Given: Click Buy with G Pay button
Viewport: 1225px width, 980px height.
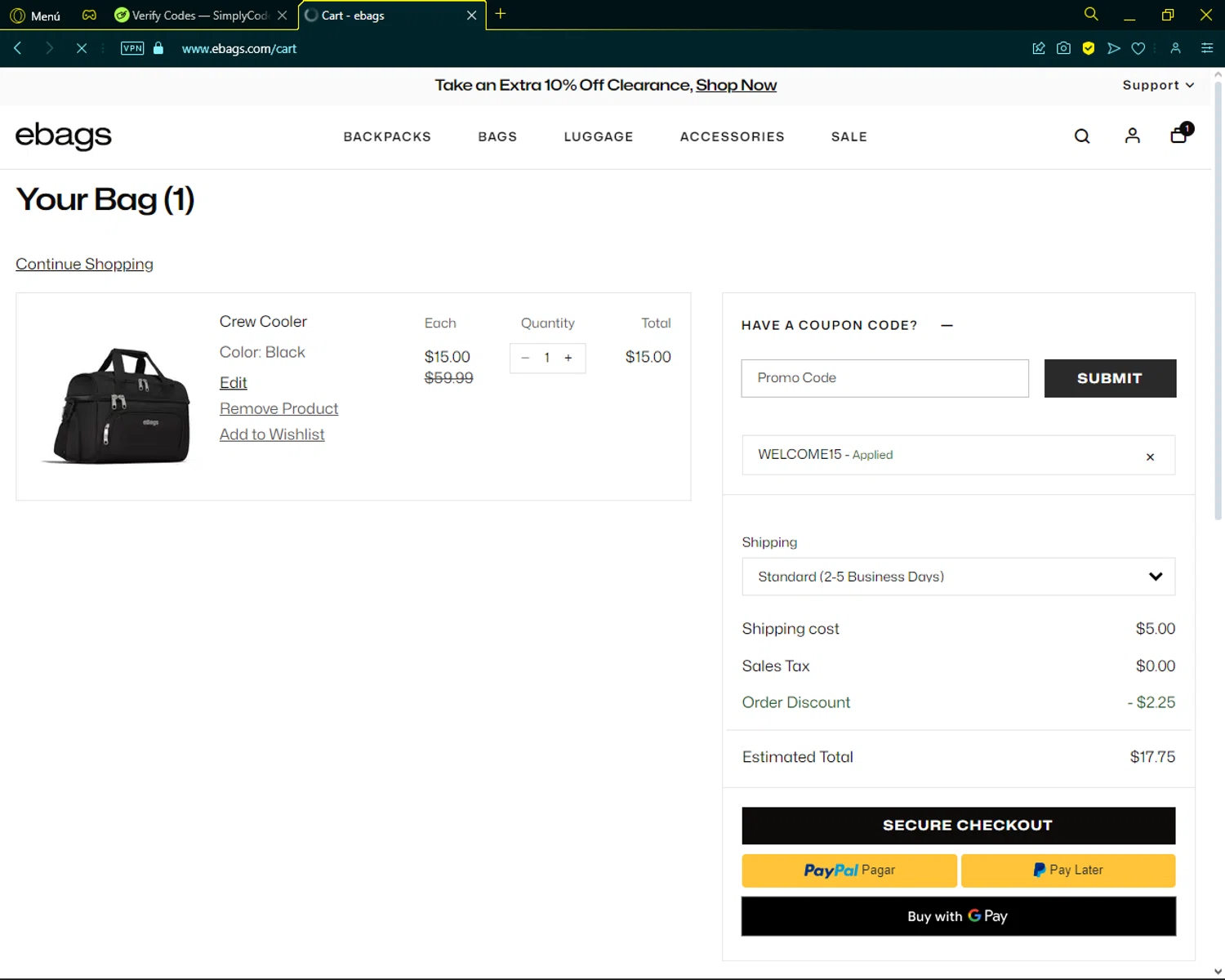Looking at the screenshot, I should pos(958,916).
